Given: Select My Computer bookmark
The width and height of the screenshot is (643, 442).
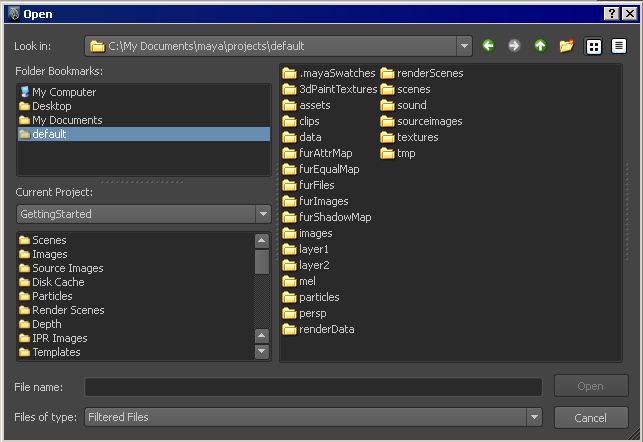Looking at the screenshot, I should pos(144,92).
